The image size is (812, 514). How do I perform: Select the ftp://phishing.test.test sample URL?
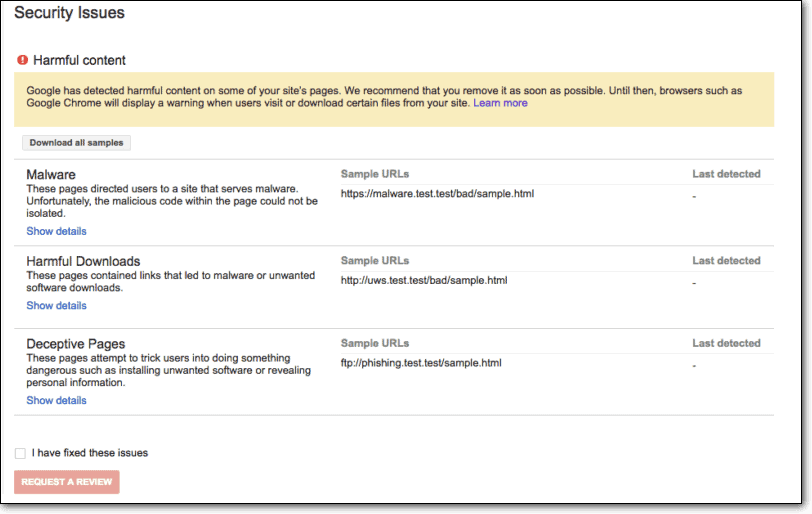click(x=421, y=363)
